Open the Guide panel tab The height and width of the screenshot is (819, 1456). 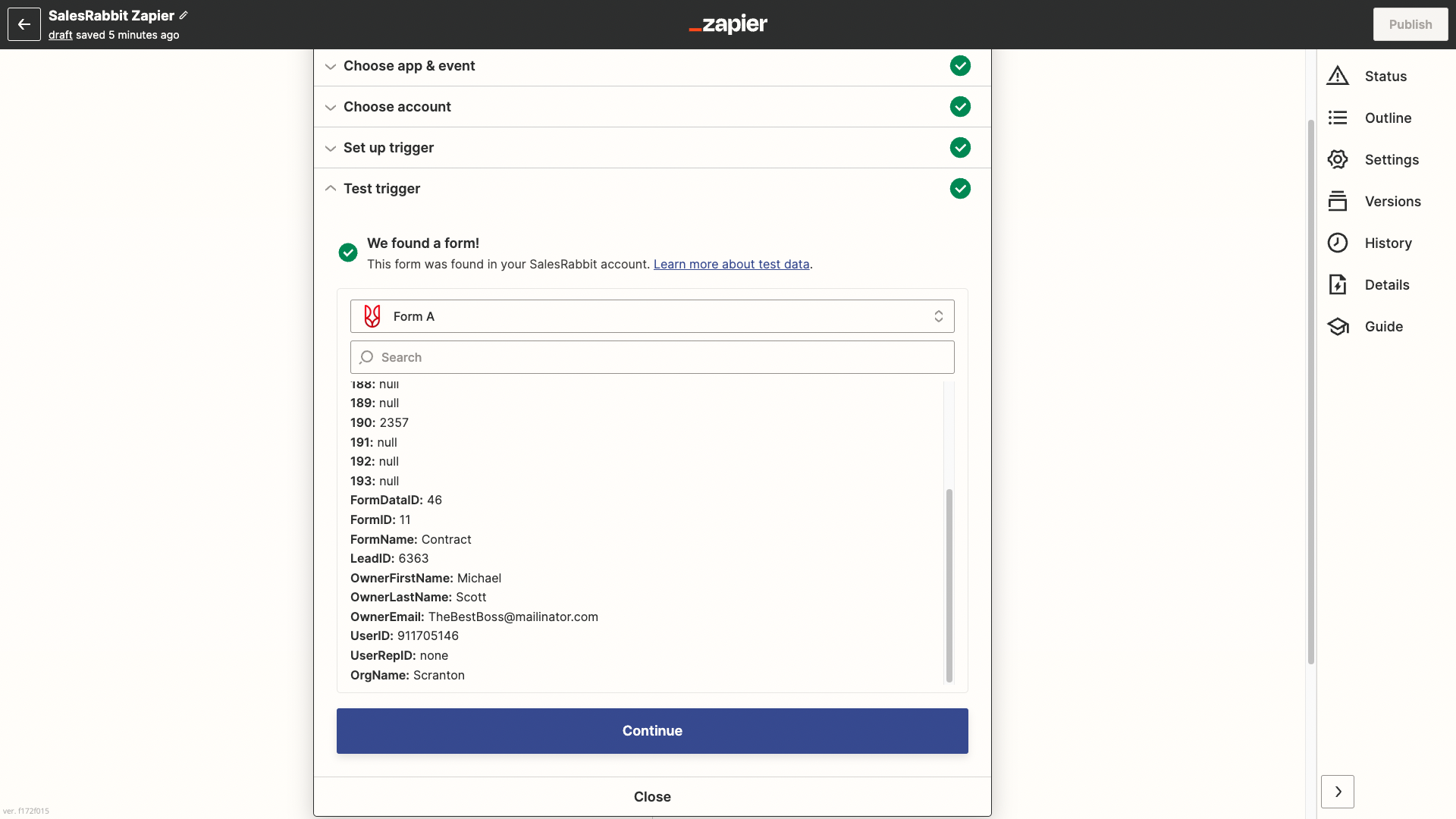click(1385, 326)
